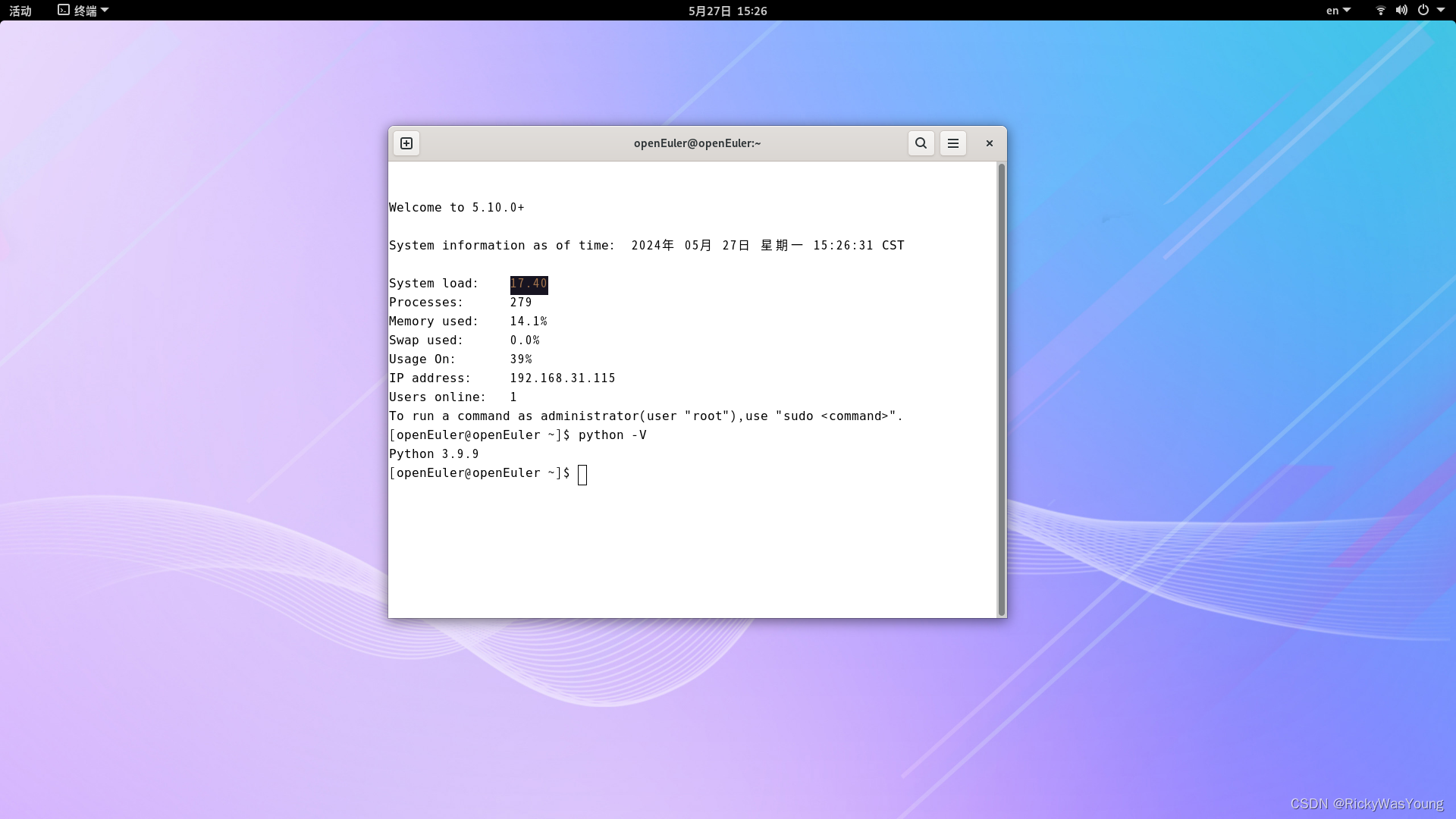Open the power system menu icon
This screenshot has height=819, width=1456.
point(1423,11)
